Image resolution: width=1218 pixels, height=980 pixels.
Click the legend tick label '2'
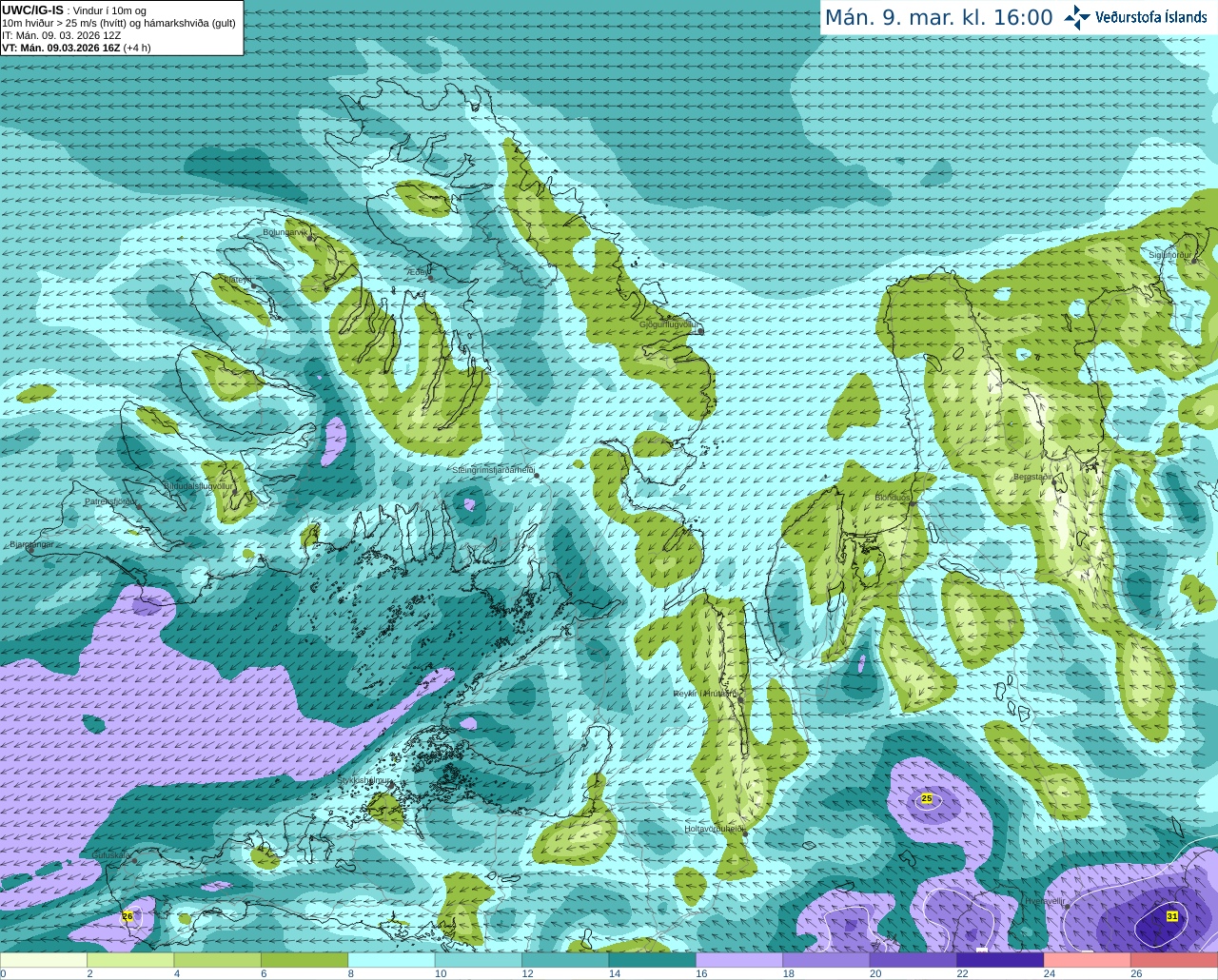89,974
